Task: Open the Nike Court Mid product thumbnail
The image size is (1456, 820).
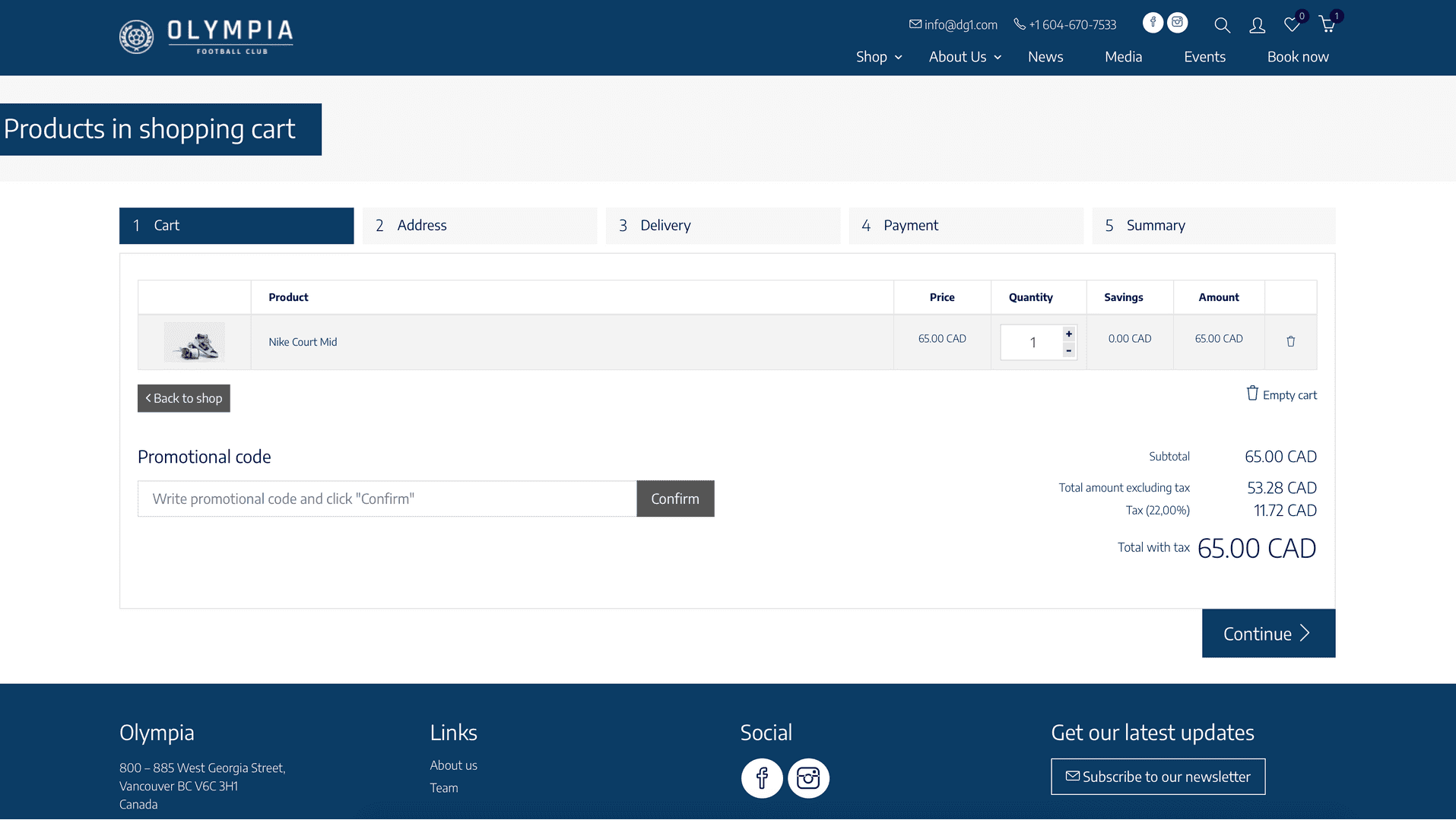Action: tap(195, 342)
